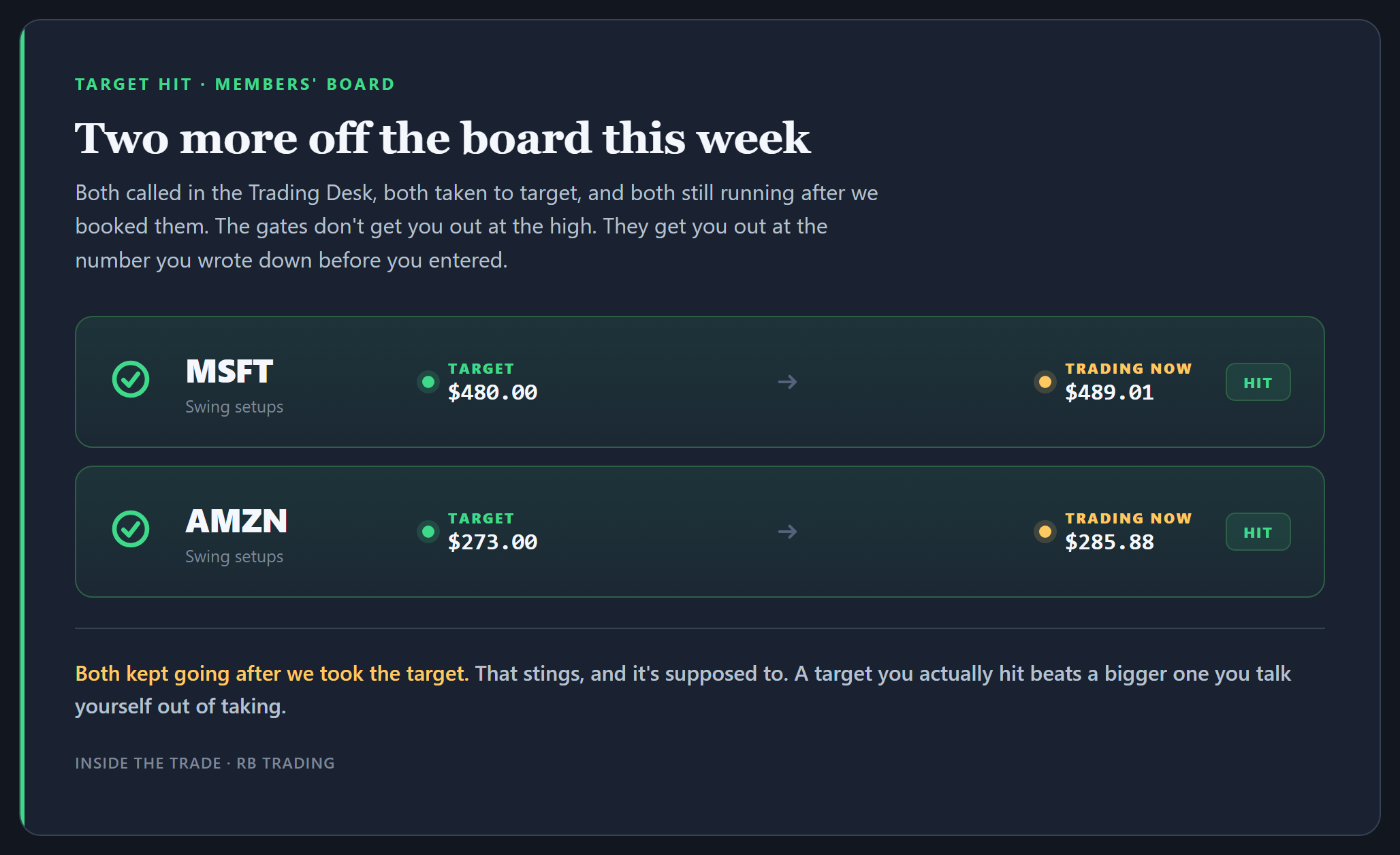Image resolution: width=1400 pixels, height=855 pixels.
Task: Click the Target Hit Members' Board label
Action: (x=235, y=84)
